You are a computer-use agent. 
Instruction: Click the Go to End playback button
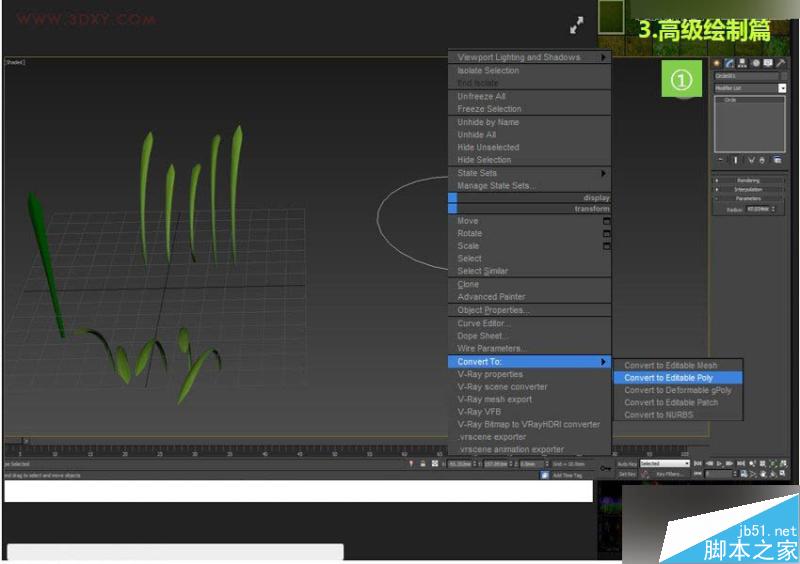pyautogui.click(x=741, y=463)
